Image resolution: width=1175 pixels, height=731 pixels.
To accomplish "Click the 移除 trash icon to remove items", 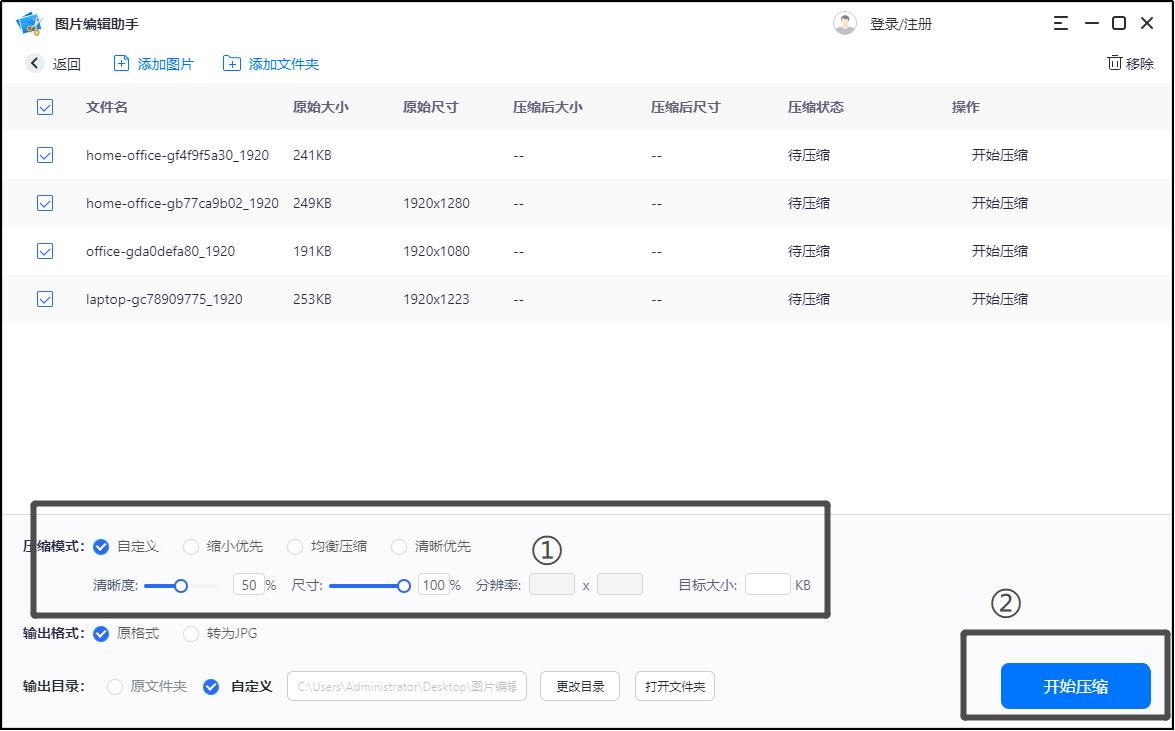I will (1115, 62).
